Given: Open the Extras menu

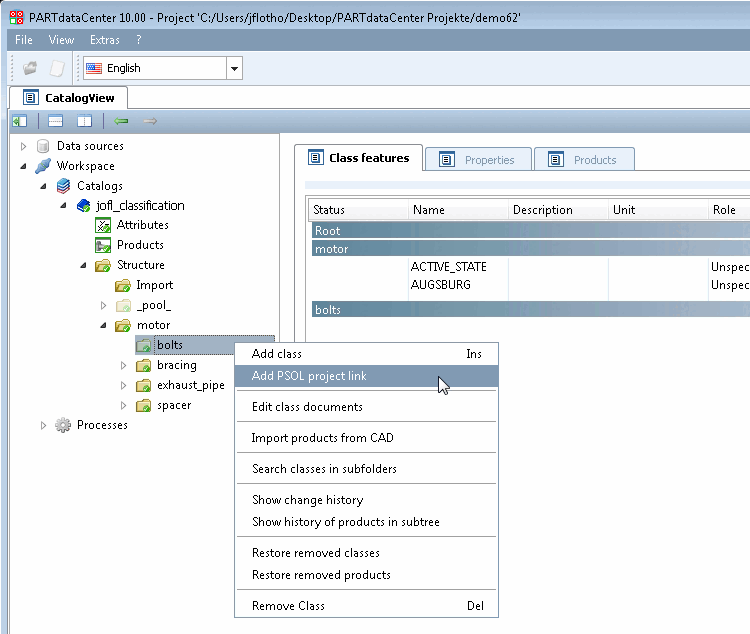Looking at the screenshot, I should pos(105,40).
